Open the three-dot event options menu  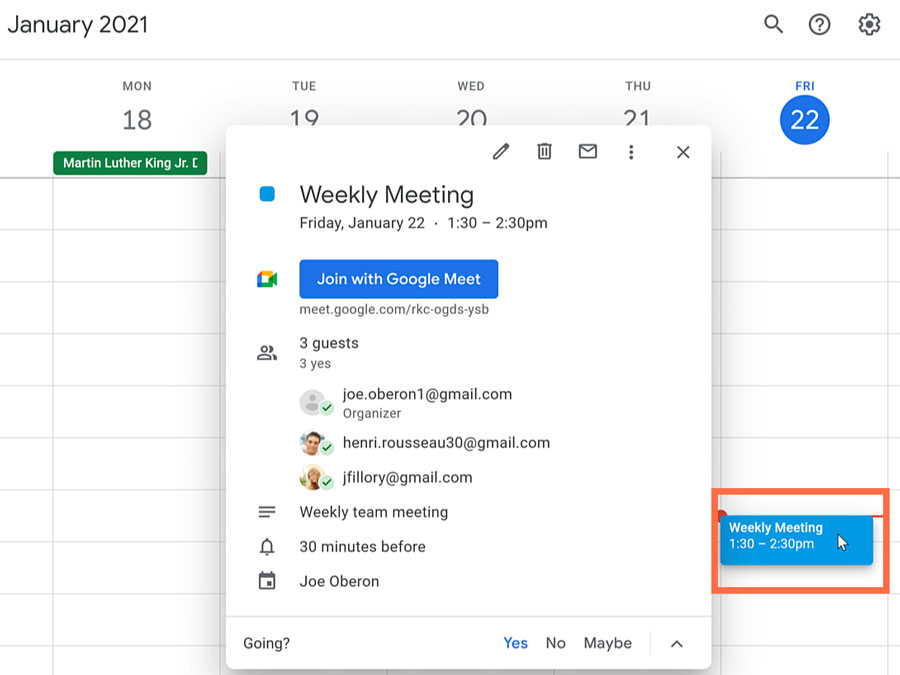coord(631,152)
